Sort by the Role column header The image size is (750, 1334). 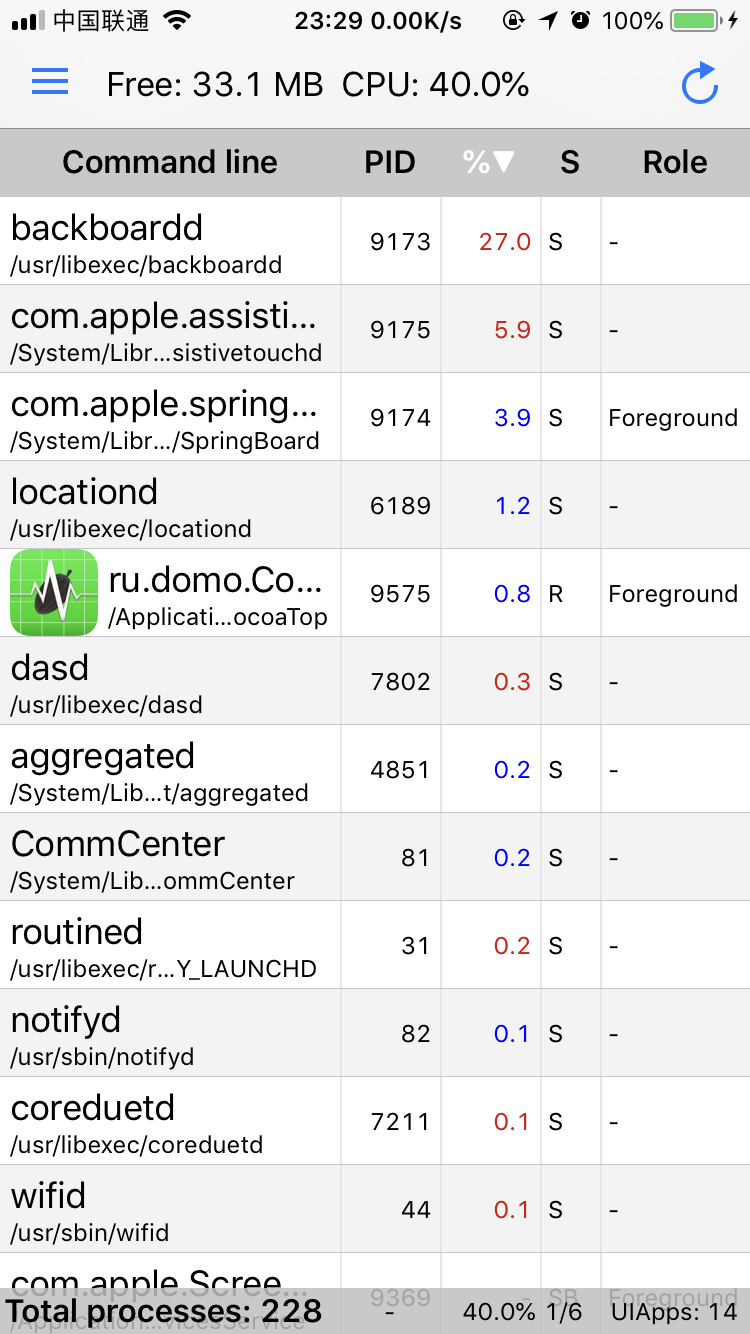(675, 162)
